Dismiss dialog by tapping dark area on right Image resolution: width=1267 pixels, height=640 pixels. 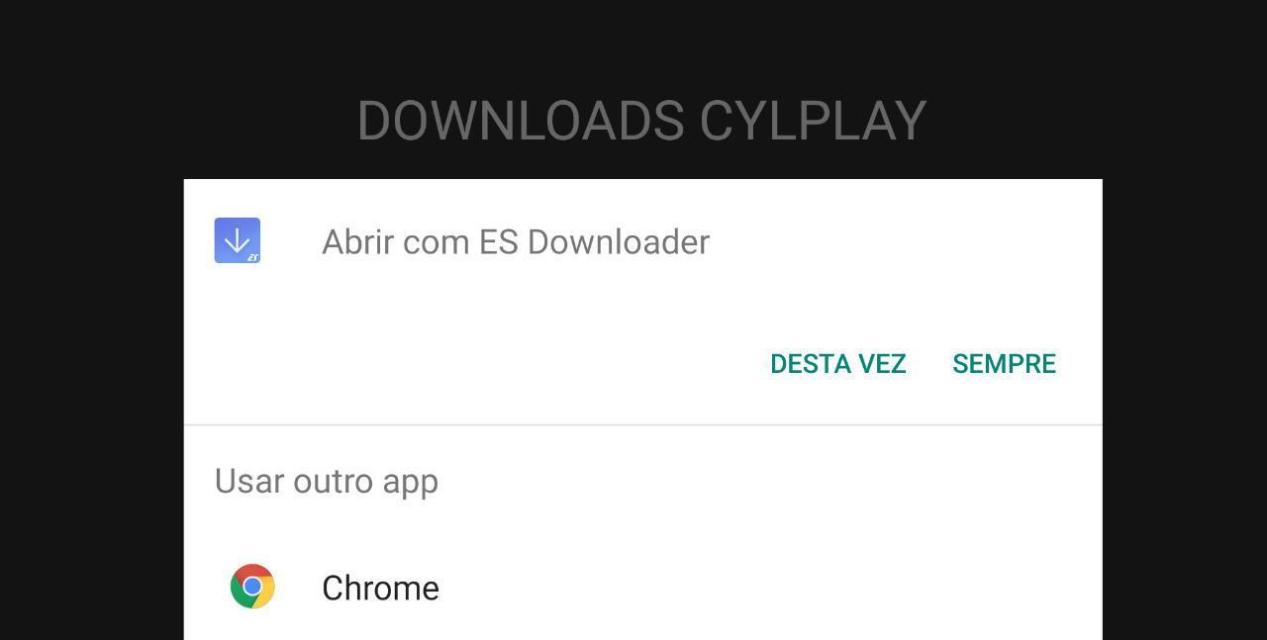(1185, 400)
